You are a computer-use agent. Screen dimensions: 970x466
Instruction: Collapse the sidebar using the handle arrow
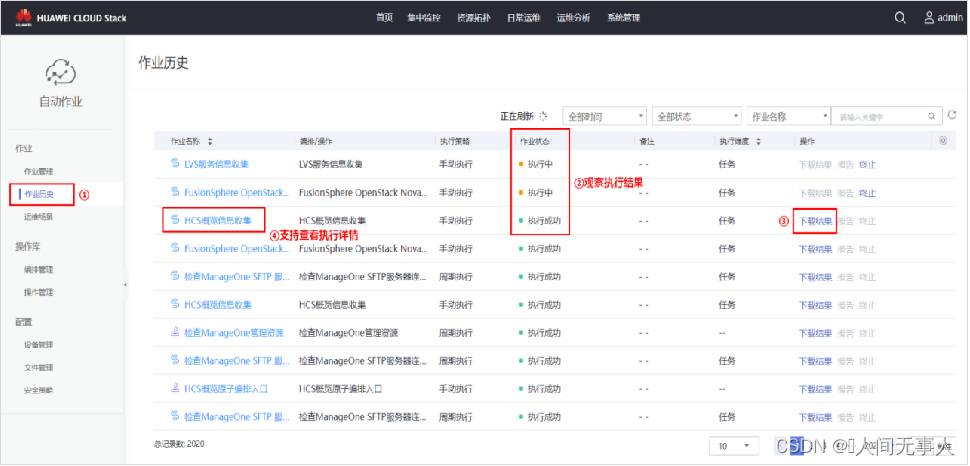click(x=125, y=285)
